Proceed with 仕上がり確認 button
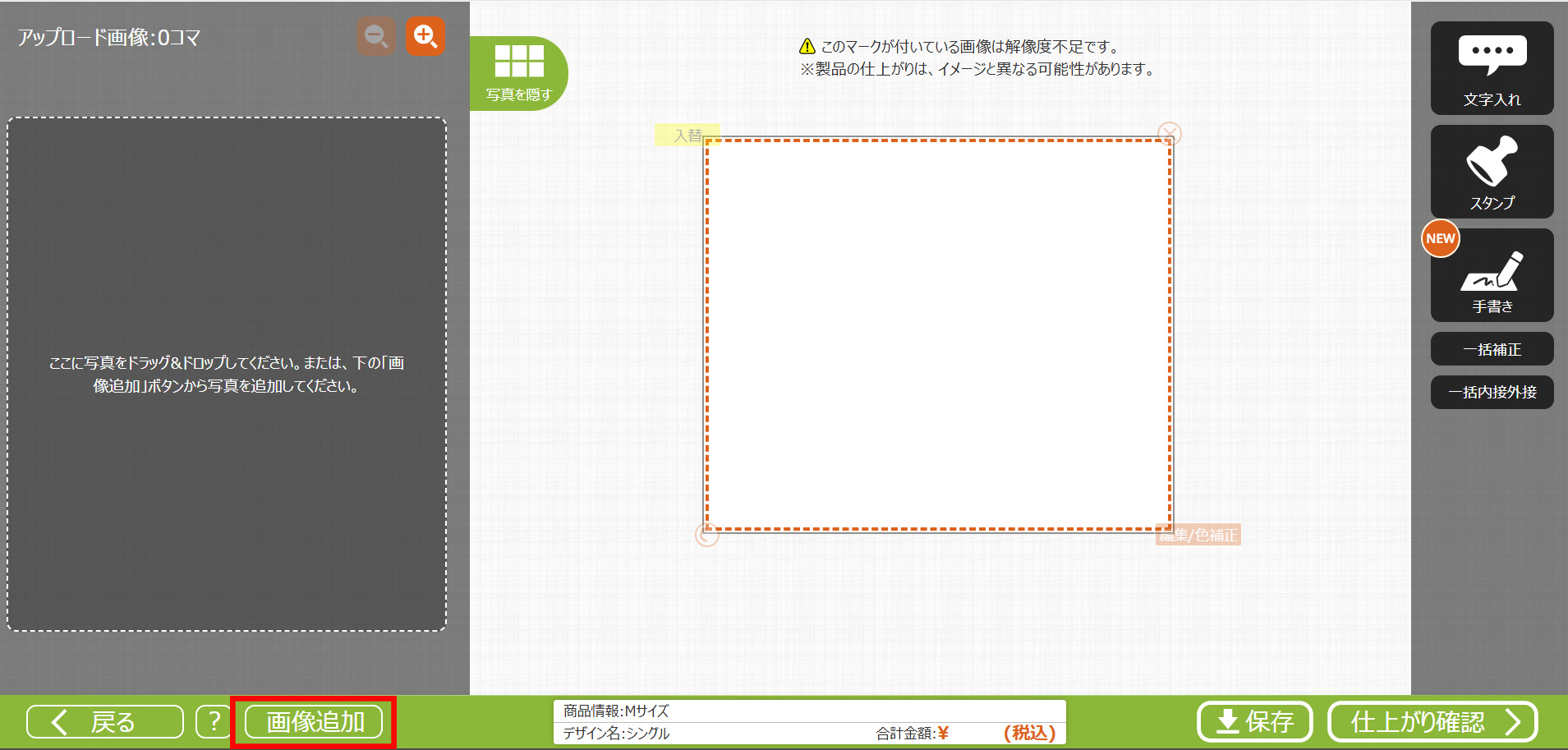 click(1432, 722)
